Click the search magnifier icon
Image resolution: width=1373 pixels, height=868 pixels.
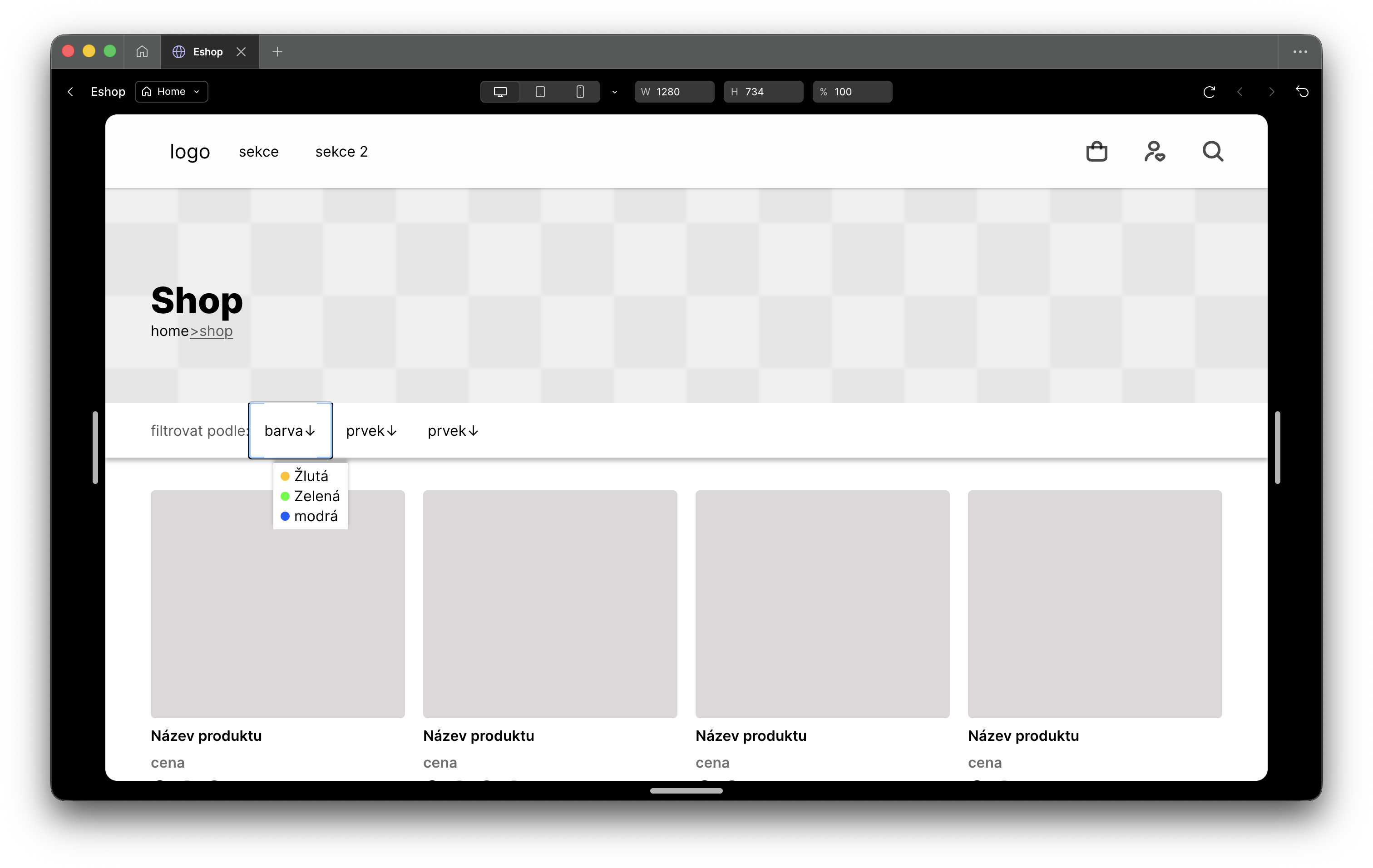1213,152
